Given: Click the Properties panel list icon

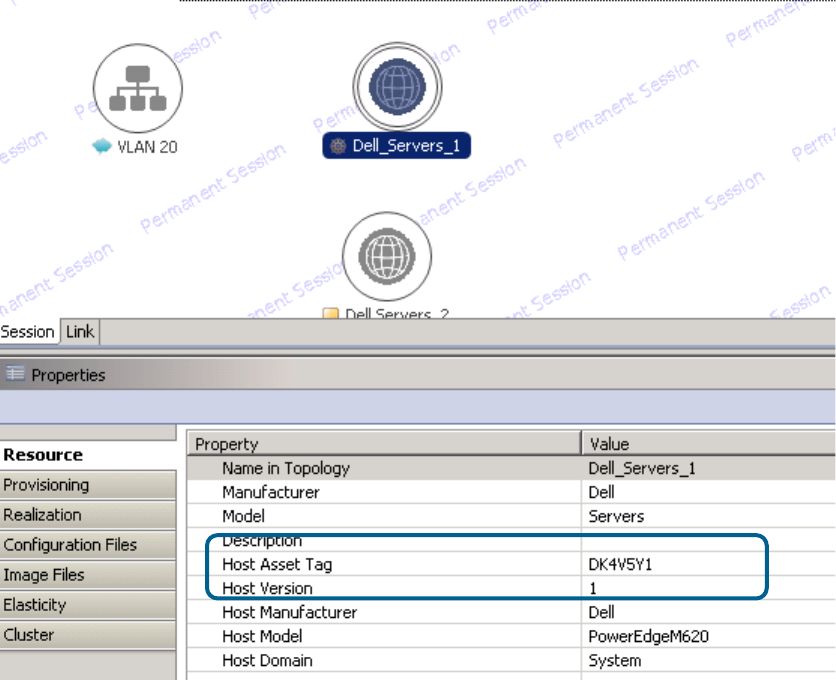Looking at the screenshot, I should click(15, 375).
